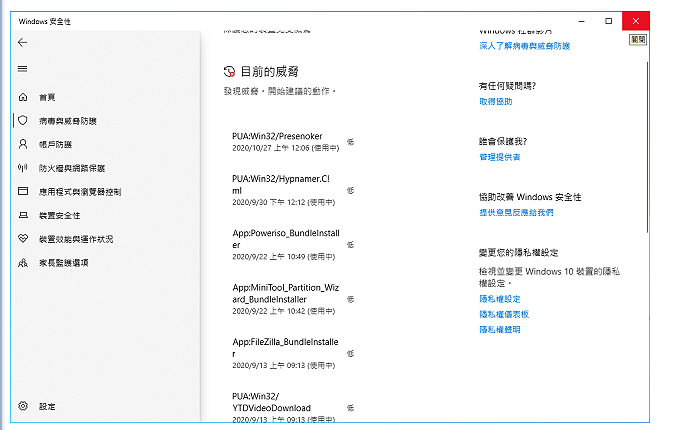Viewport: 680px width, 430px height.
Task: Click the heart icon for 裝置效能與運作狀況
Action: tap(23, 238)
